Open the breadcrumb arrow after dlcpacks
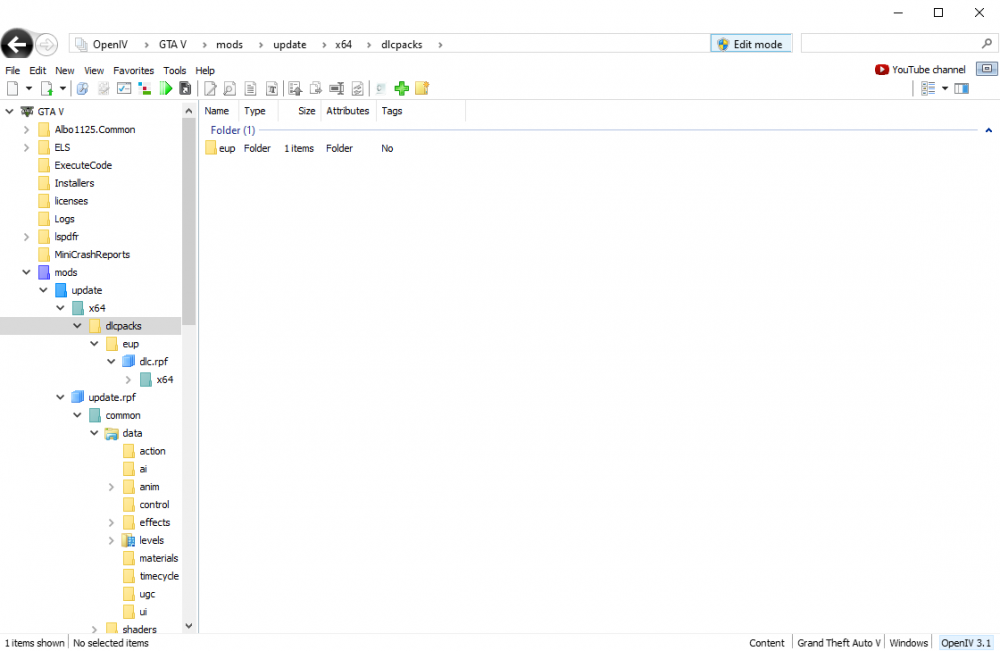This screenshot has width=1000, height=651. (440, 45)
